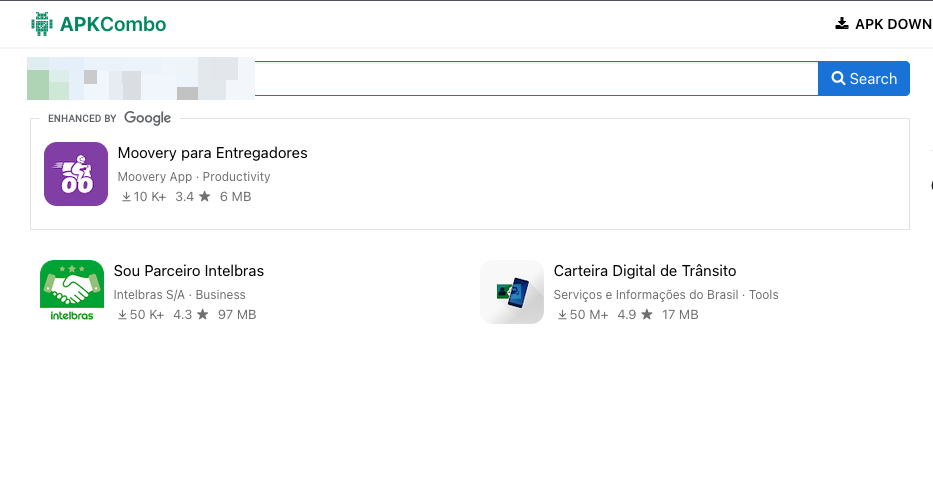Click the 4.3 rating on Intelbras
Screen dimensions: 933x502
coord(190,315)
